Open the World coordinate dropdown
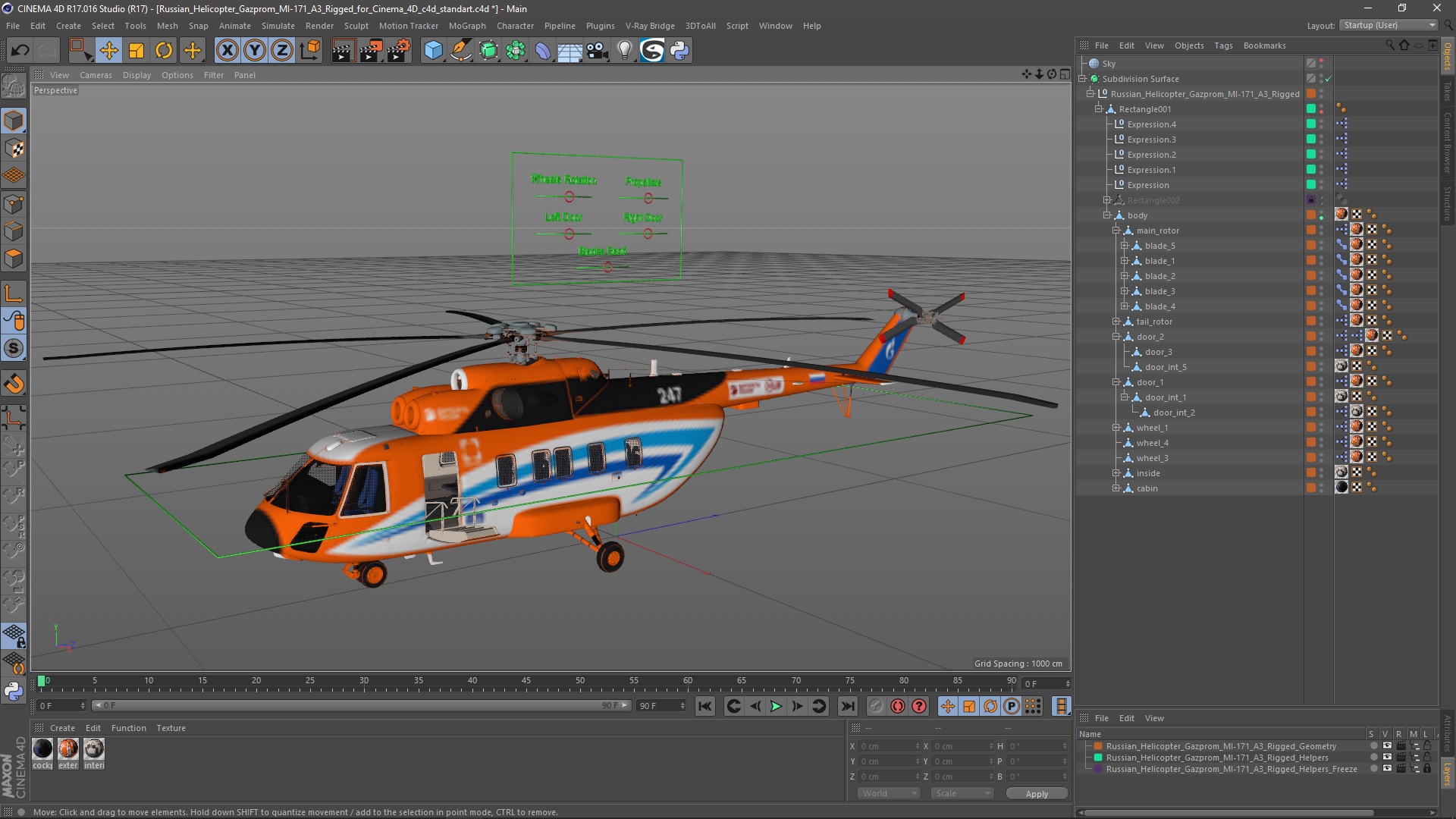The image size is (1456, 819). (x=889, y=793)
